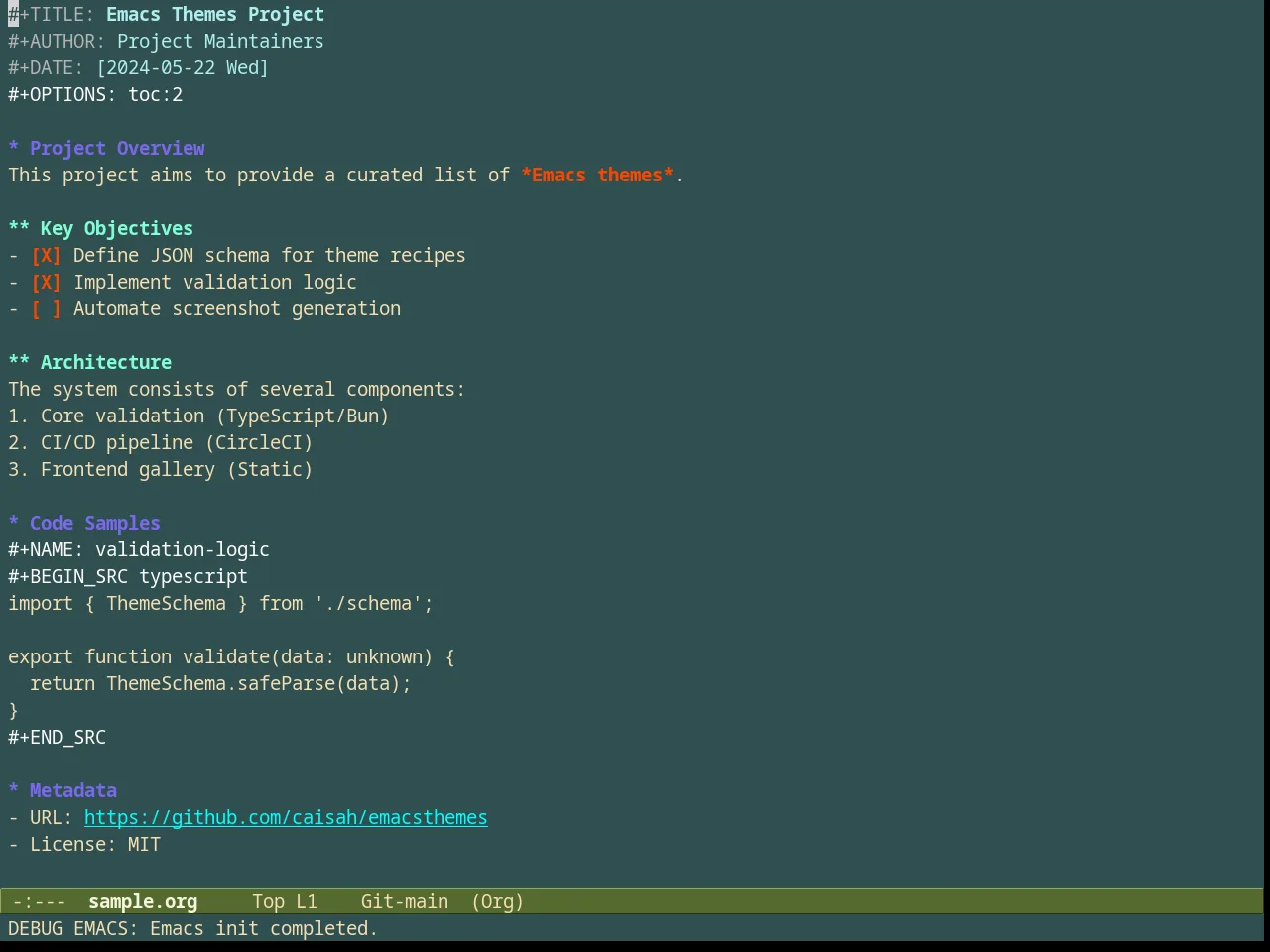
Task: Click the closing brace line of validate function
Action: click(x=14, y=711)
